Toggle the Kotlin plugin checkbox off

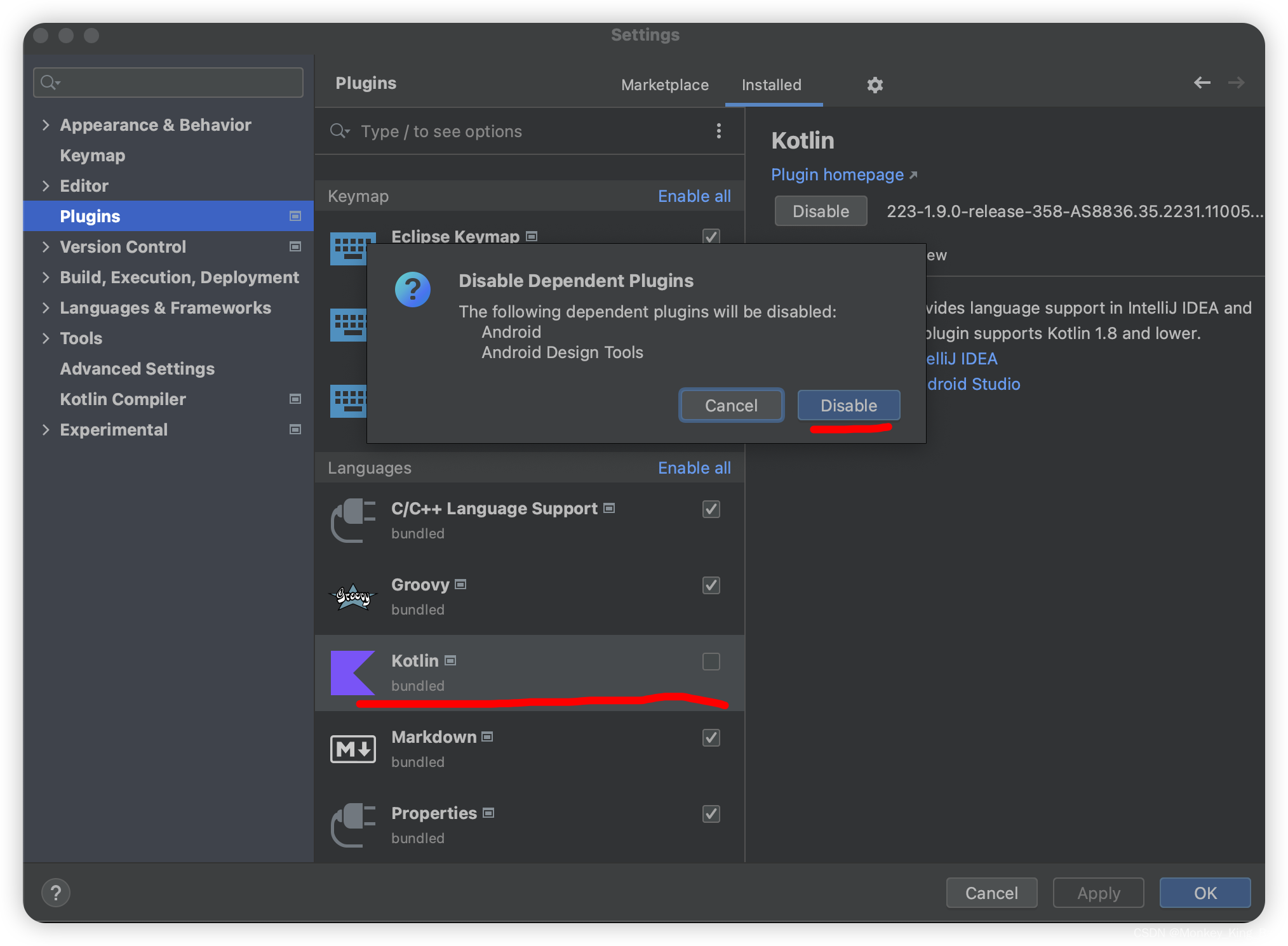[712, 661]
